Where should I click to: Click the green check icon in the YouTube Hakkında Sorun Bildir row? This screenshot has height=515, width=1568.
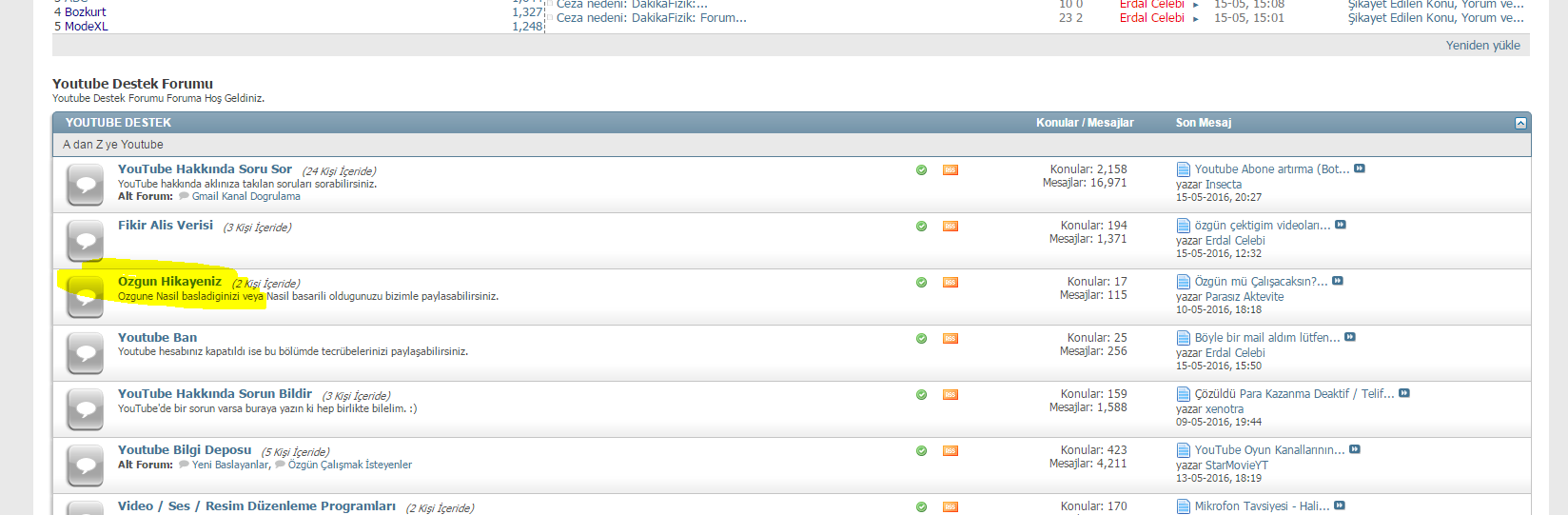(921, 394)
